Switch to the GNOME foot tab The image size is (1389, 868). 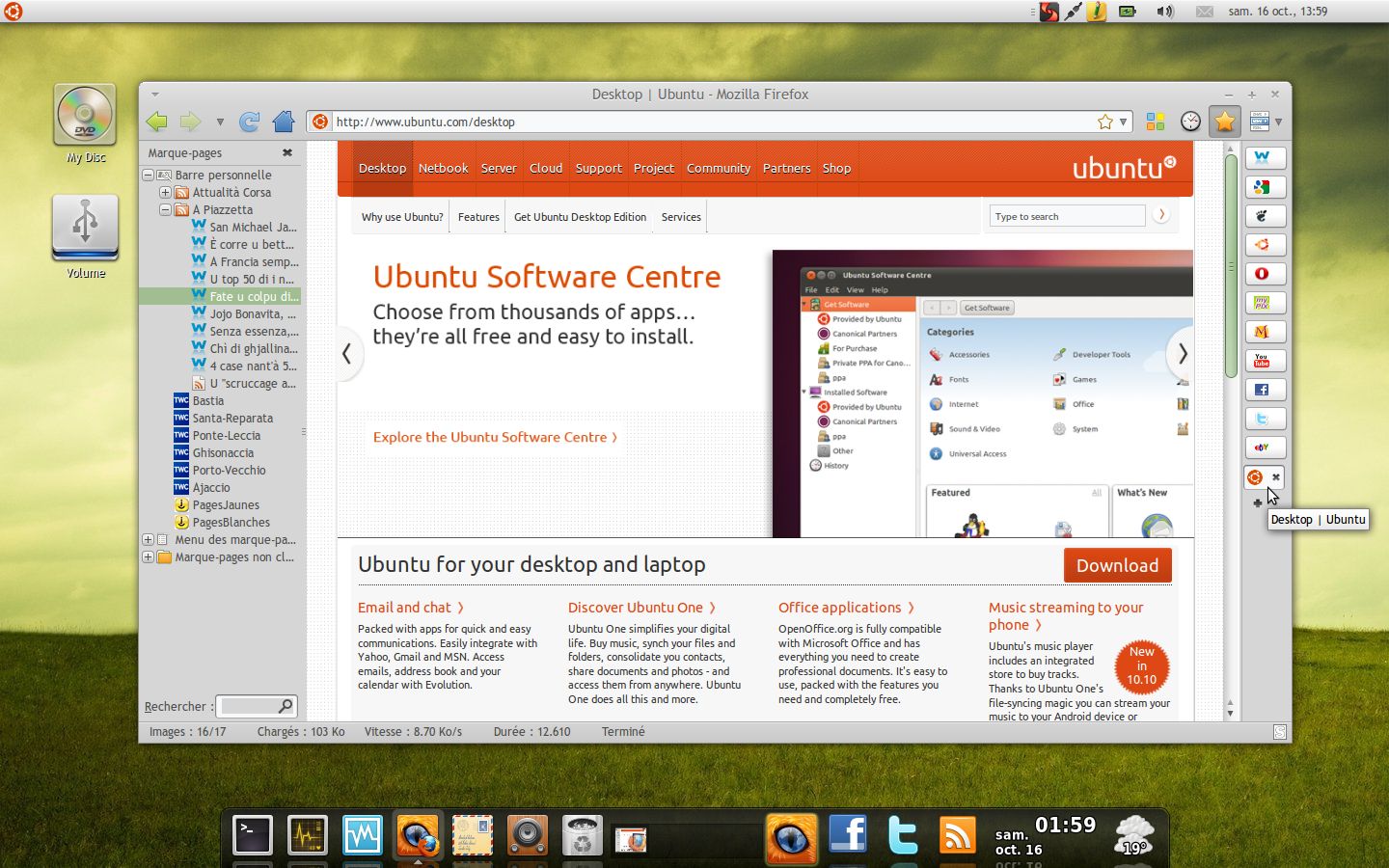(x=1265, y=216)
